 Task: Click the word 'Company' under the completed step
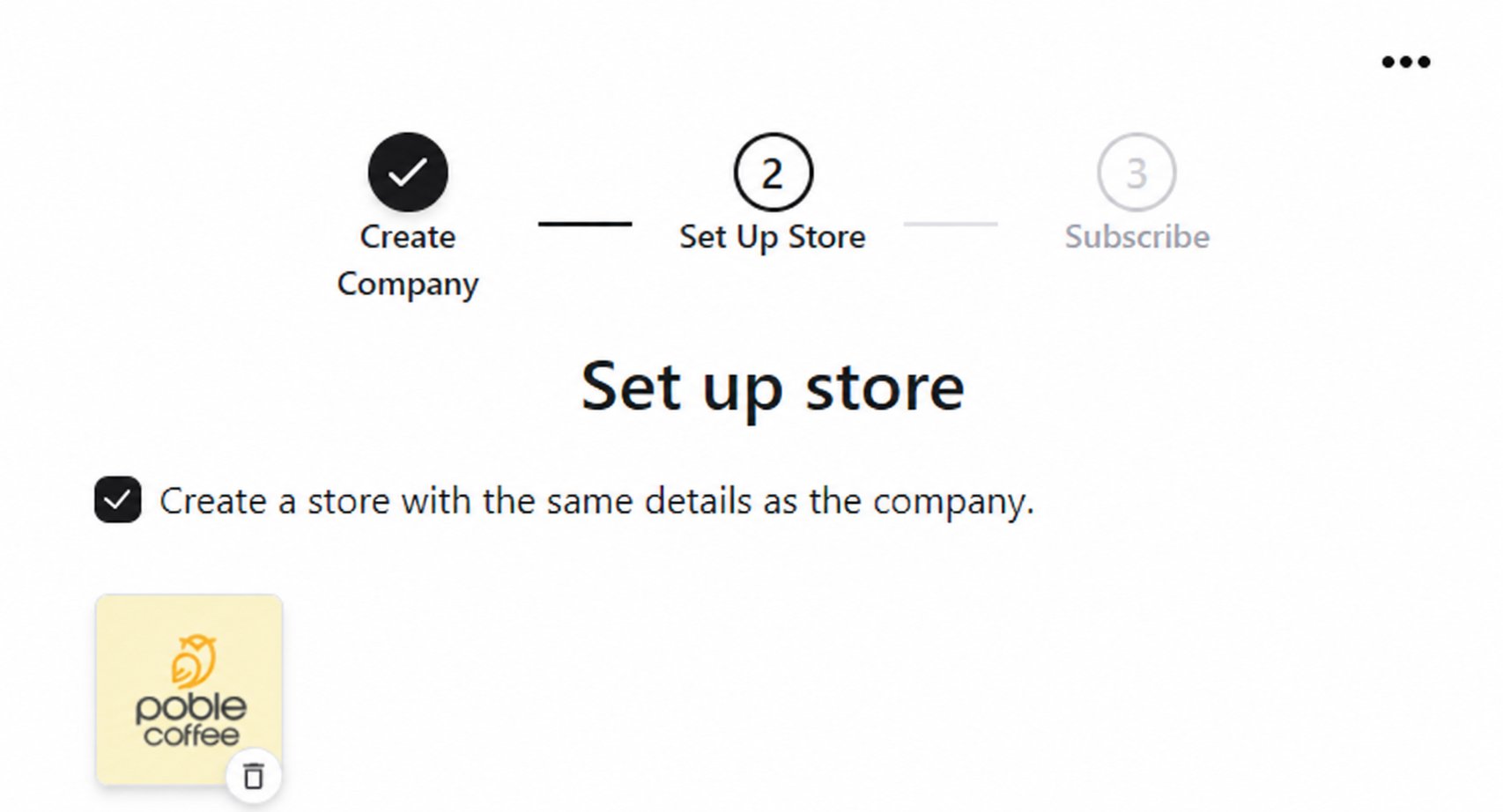tap(408, 284)
